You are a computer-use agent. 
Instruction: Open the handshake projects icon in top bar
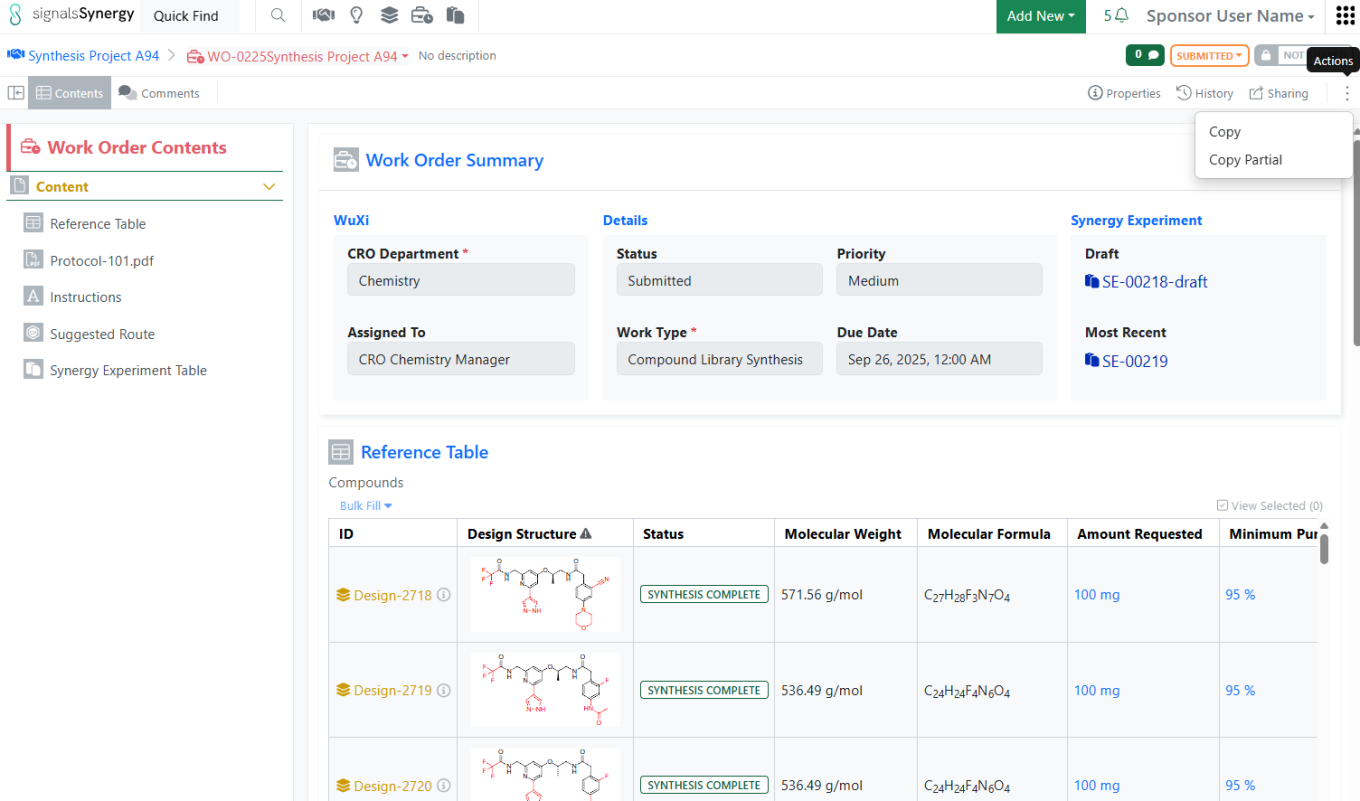pos(323,16)
